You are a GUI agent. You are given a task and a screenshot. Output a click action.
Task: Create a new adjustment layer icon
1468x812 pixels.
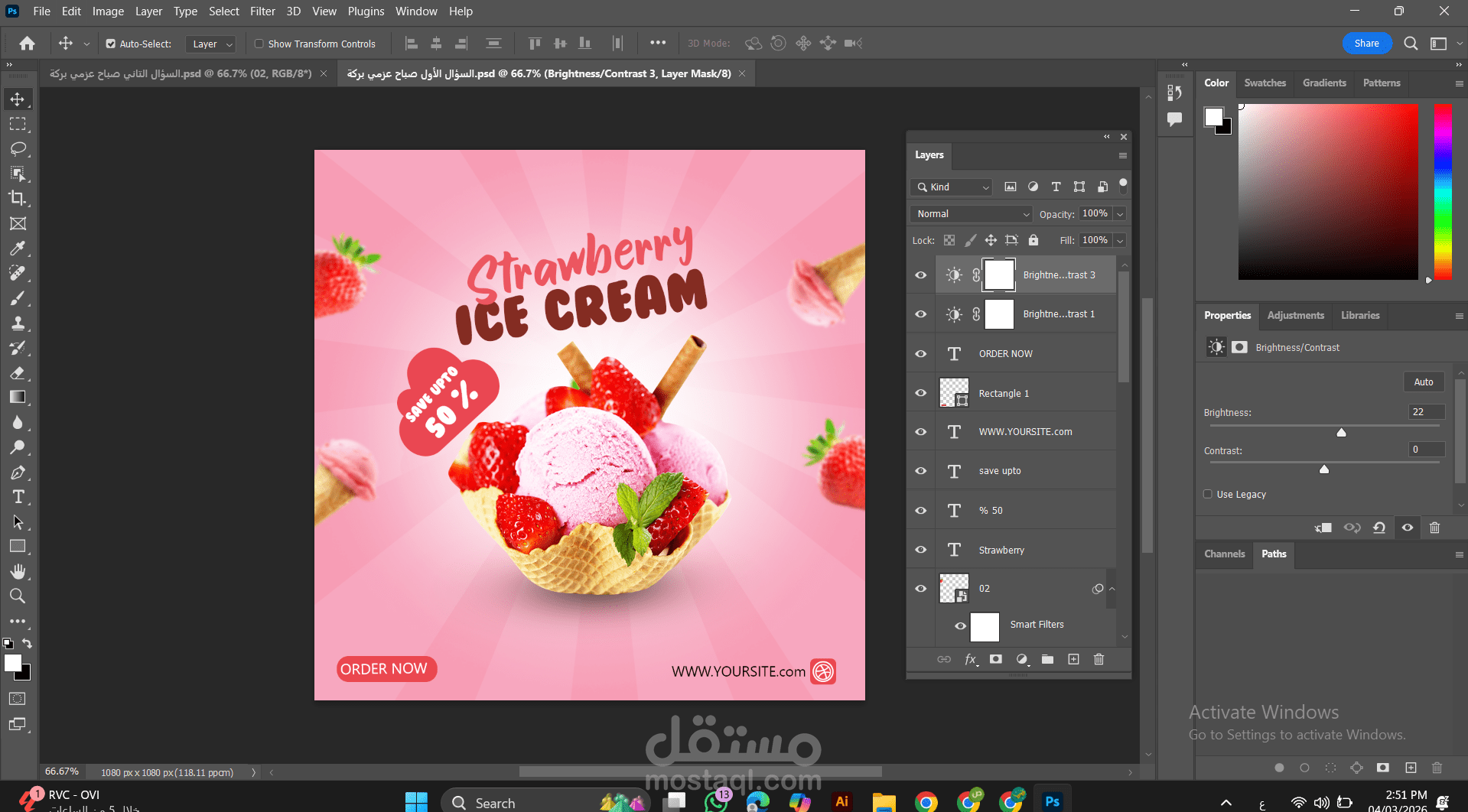(1022, 659)
